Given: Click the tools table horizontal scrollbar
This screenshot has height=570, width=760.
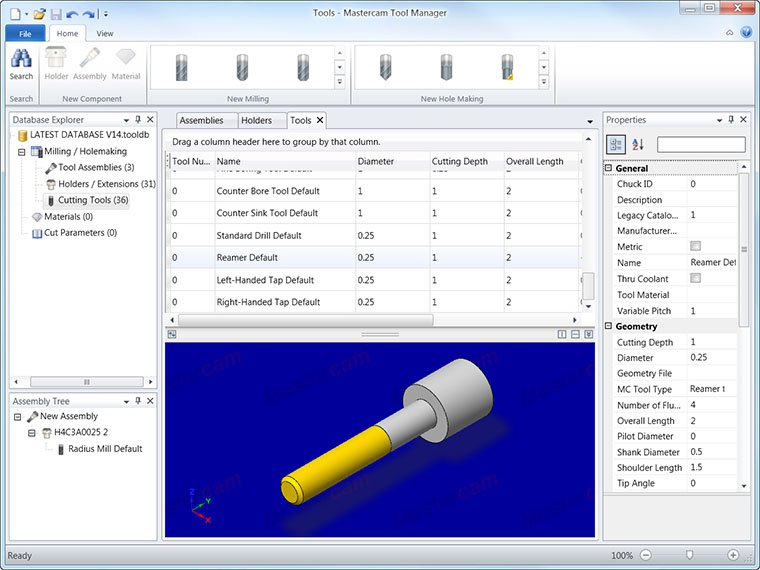Looking at the screenshot, I should [x=305, y=320].
